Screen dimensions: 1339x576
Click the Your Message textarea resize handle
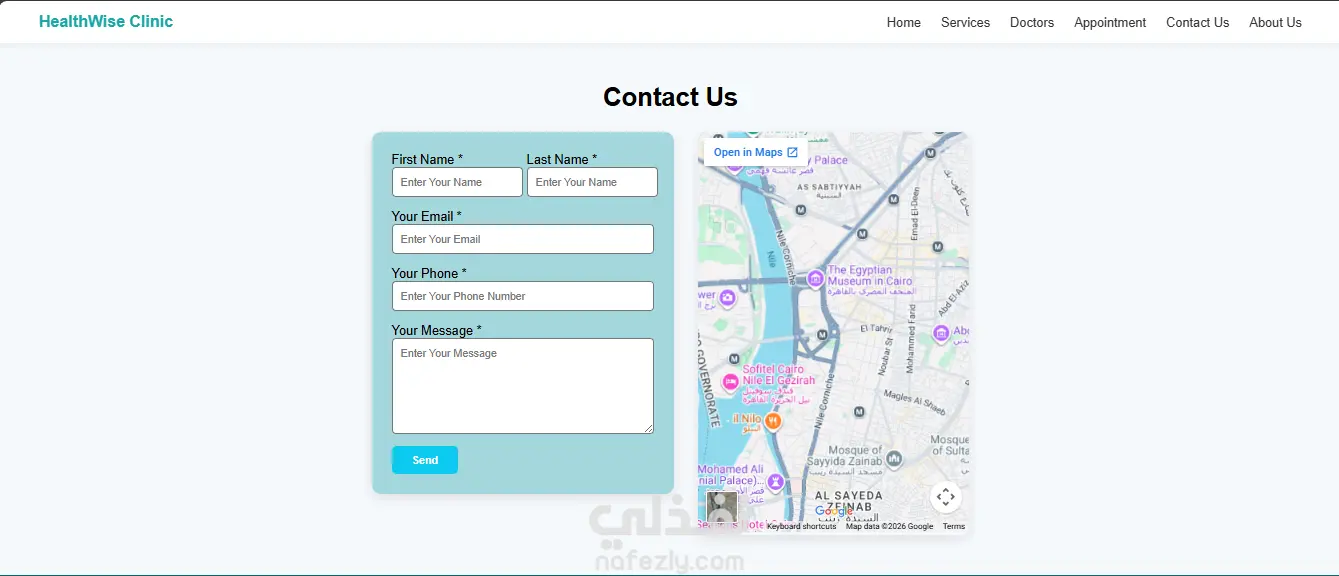[x=648, y=428]
